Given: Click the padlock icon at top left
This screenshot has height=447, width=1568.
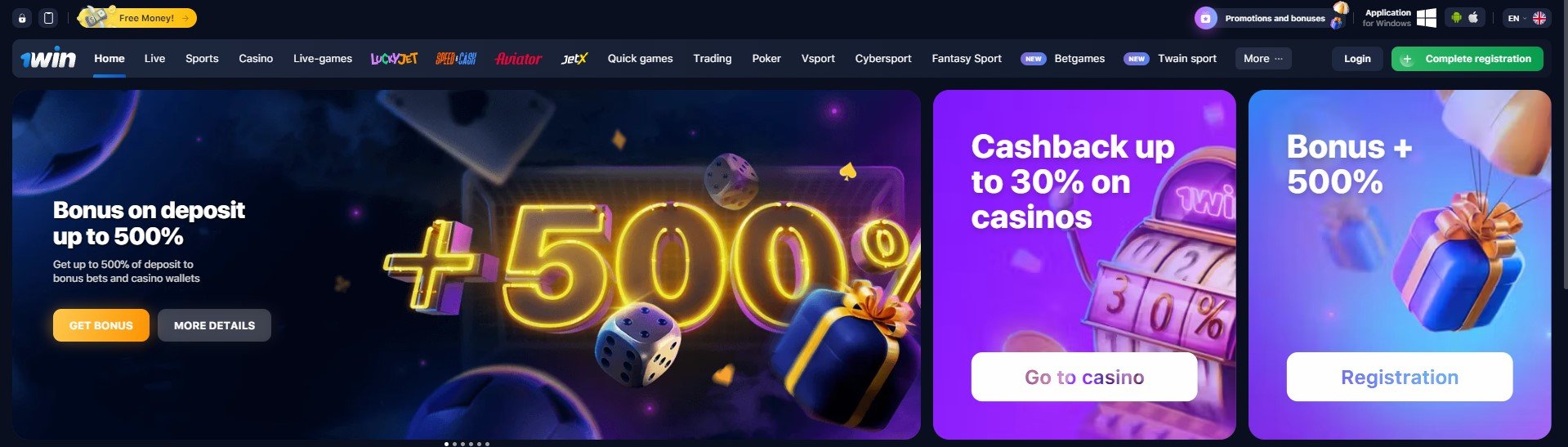Looking at the screenshot, I should (x=22, y=18).
